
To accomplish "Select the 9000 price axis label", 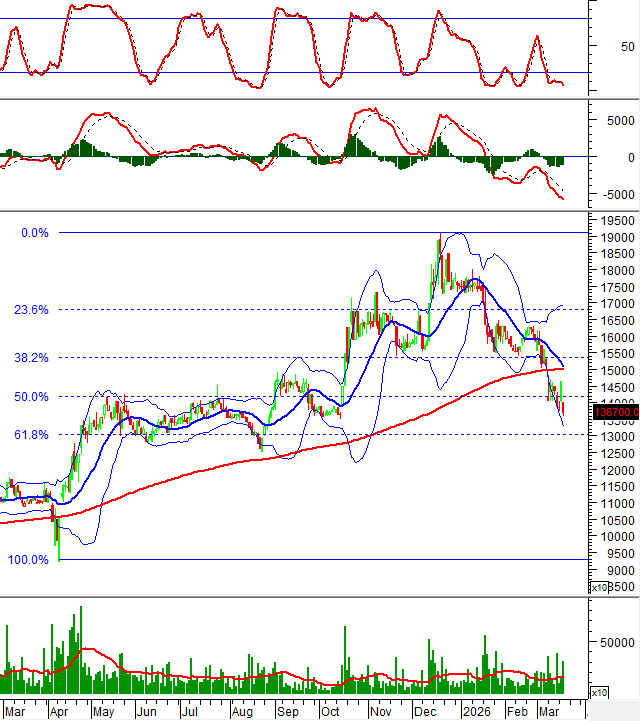I will tap(617, 568).
